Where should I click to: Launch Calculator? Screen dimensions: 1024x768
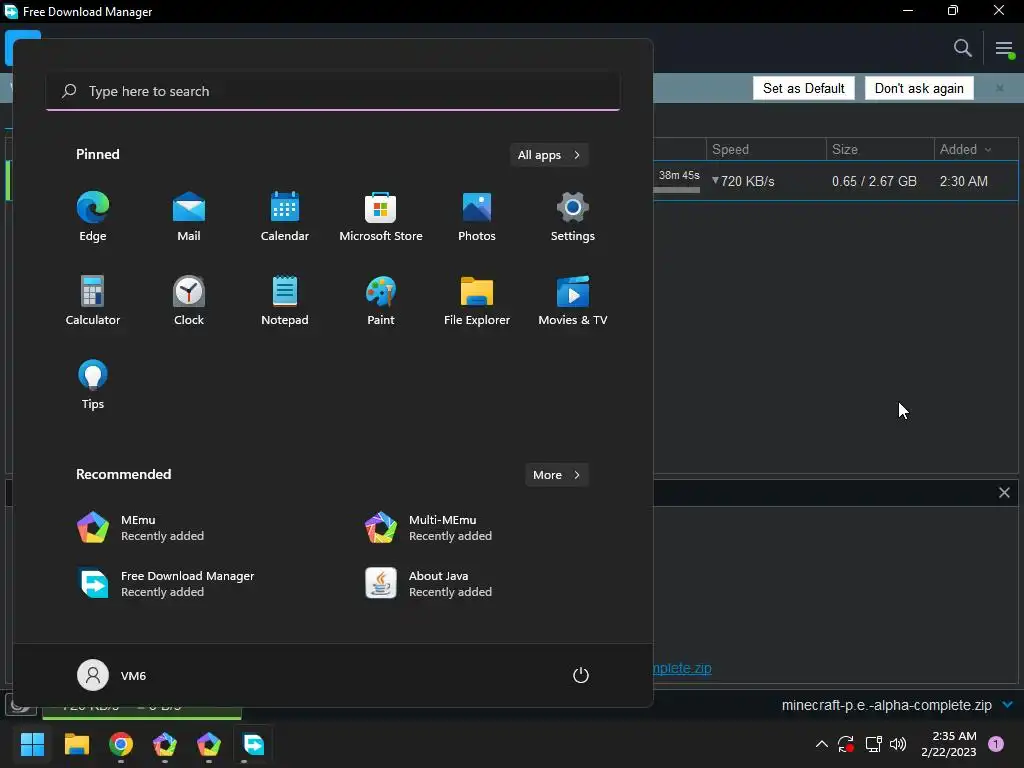(93, 300)
